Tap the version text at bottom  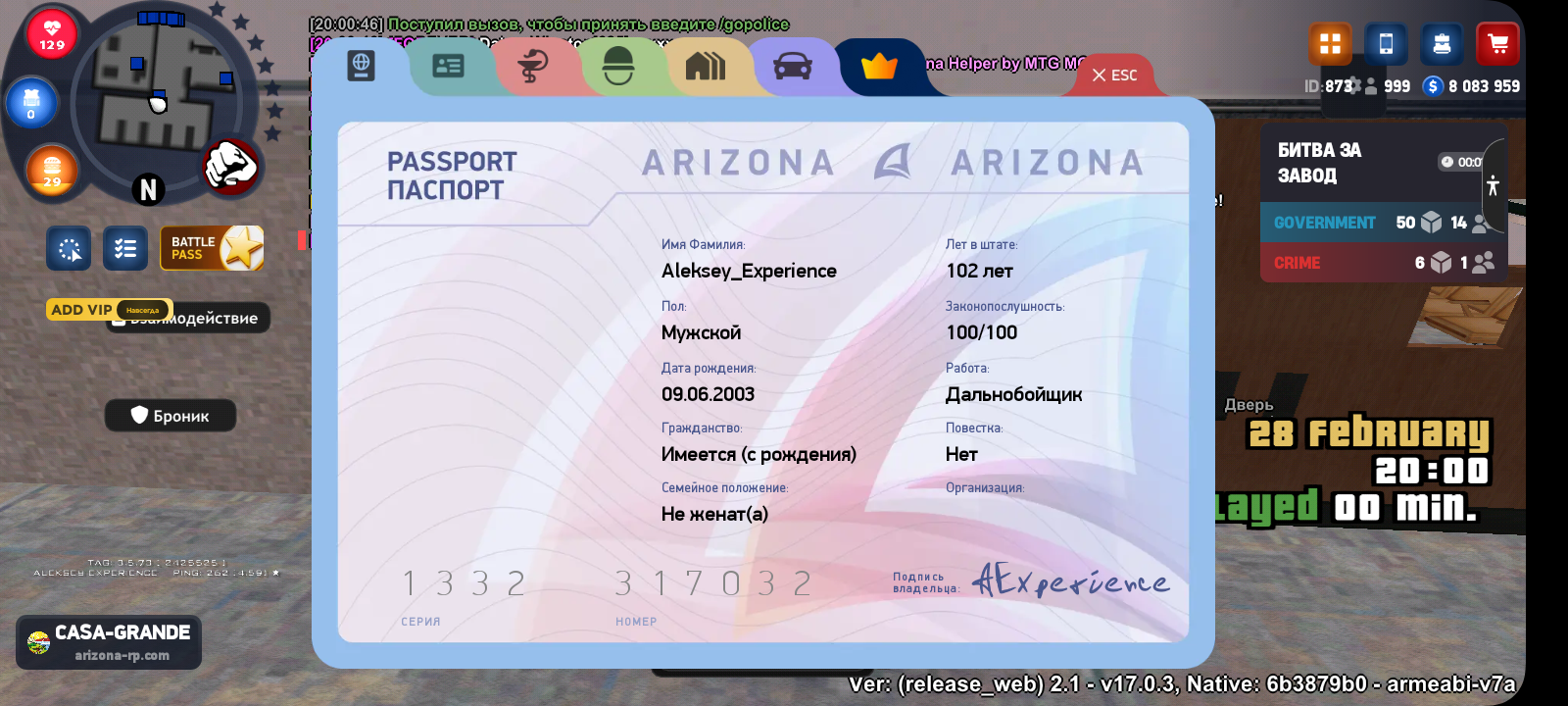(1182, 683)
